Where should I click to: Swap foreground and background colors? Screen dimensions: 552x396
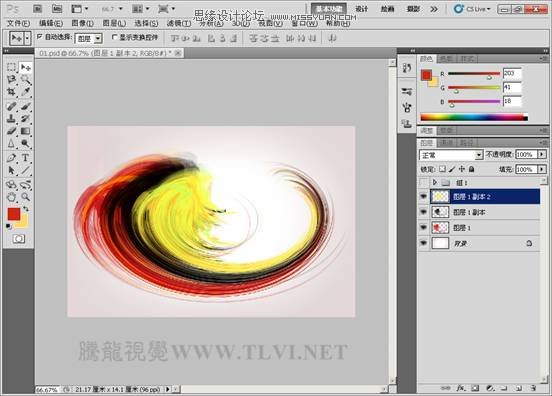tap(26, 209)
